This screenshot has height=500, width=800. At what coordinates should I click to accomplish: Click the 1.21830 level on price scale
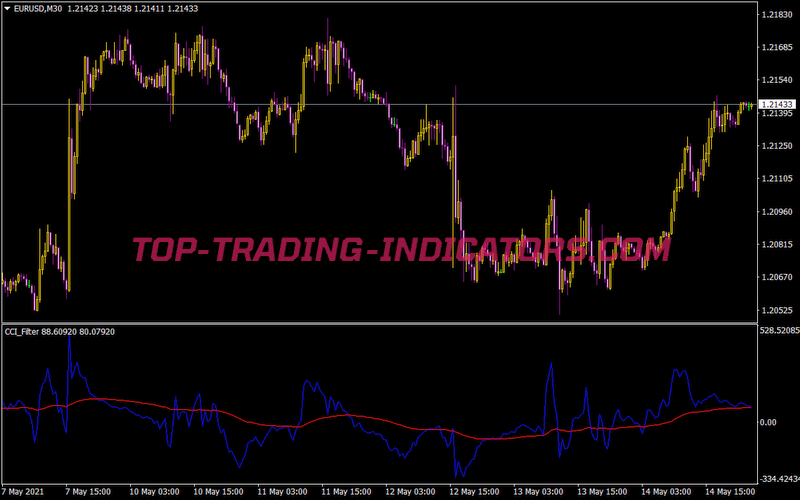[777, 15]
